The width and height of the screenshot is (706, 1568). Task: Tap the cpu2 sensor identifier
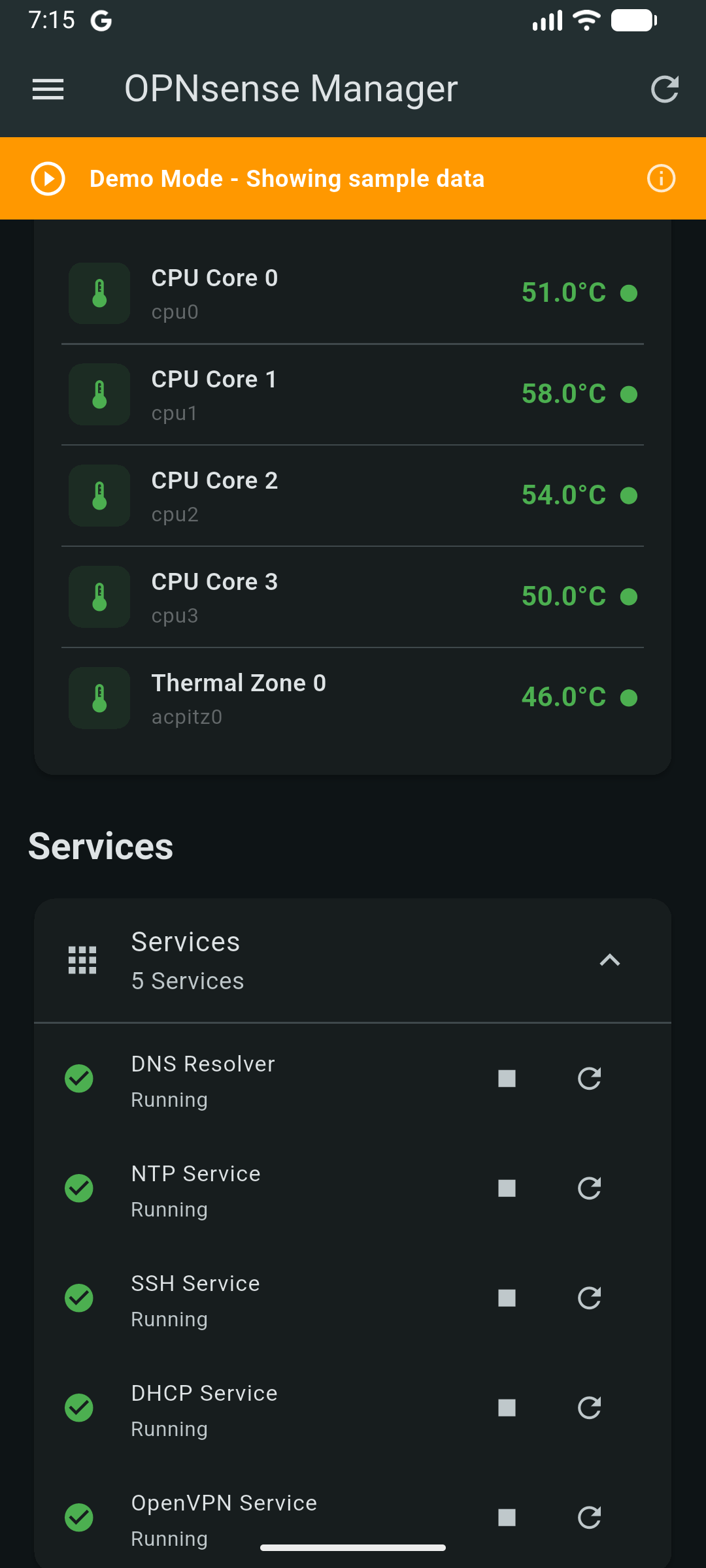pos(175,515)
